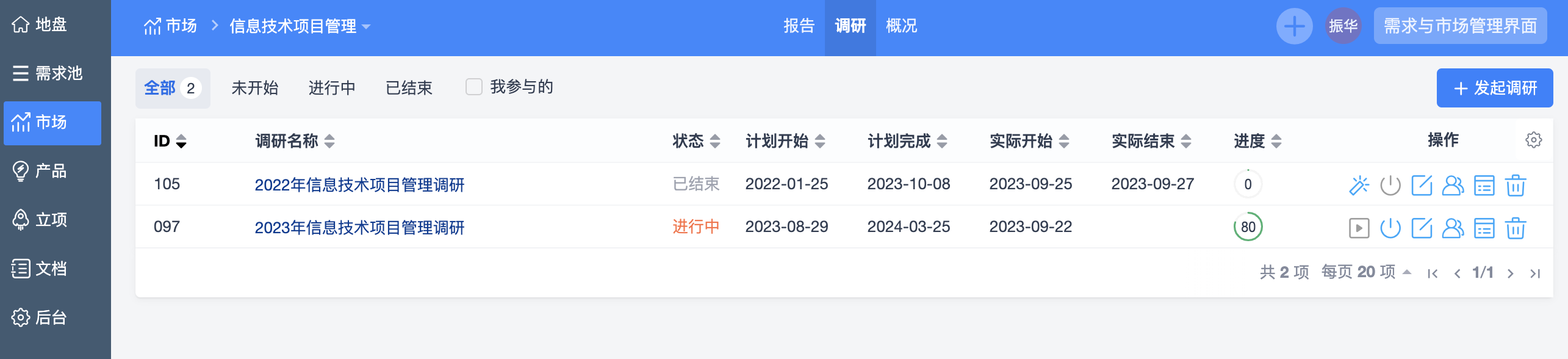The height and width of the screenshot is (359, 1568).
Task: Open team members icon for survey 105
Action: [x=1453, y=185]
